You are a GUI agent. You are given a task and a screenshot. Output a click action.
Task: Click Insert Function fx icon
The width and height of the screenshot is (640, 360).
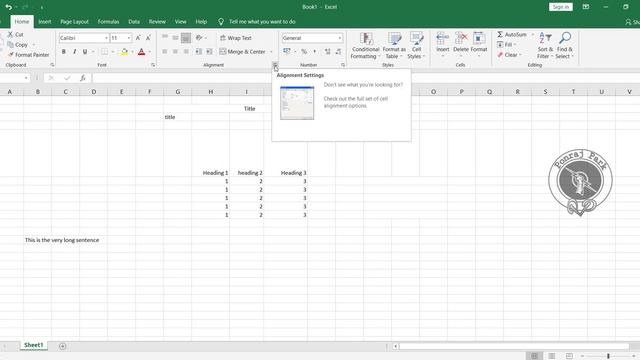[83, 78]
